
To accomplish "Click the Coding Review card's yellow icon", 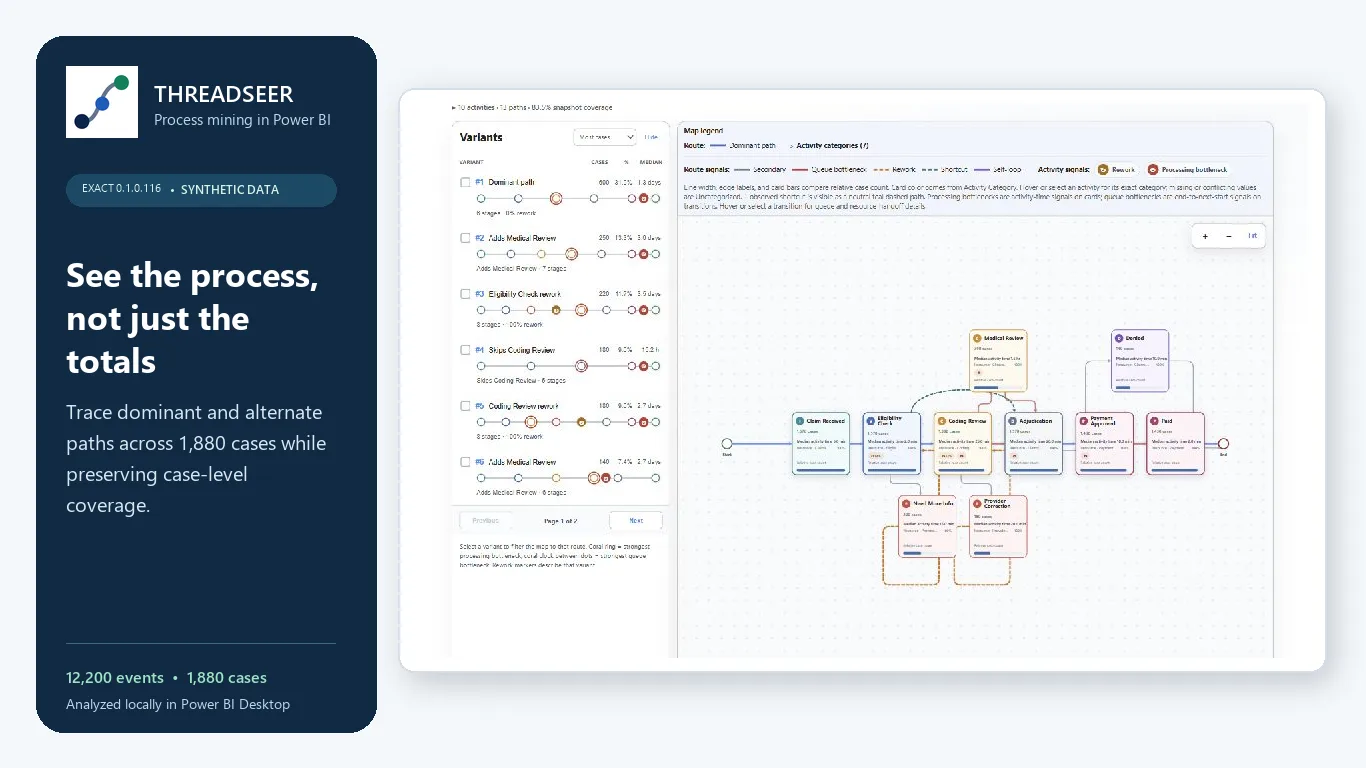I will pyautogui.click(x=942, y=421).
